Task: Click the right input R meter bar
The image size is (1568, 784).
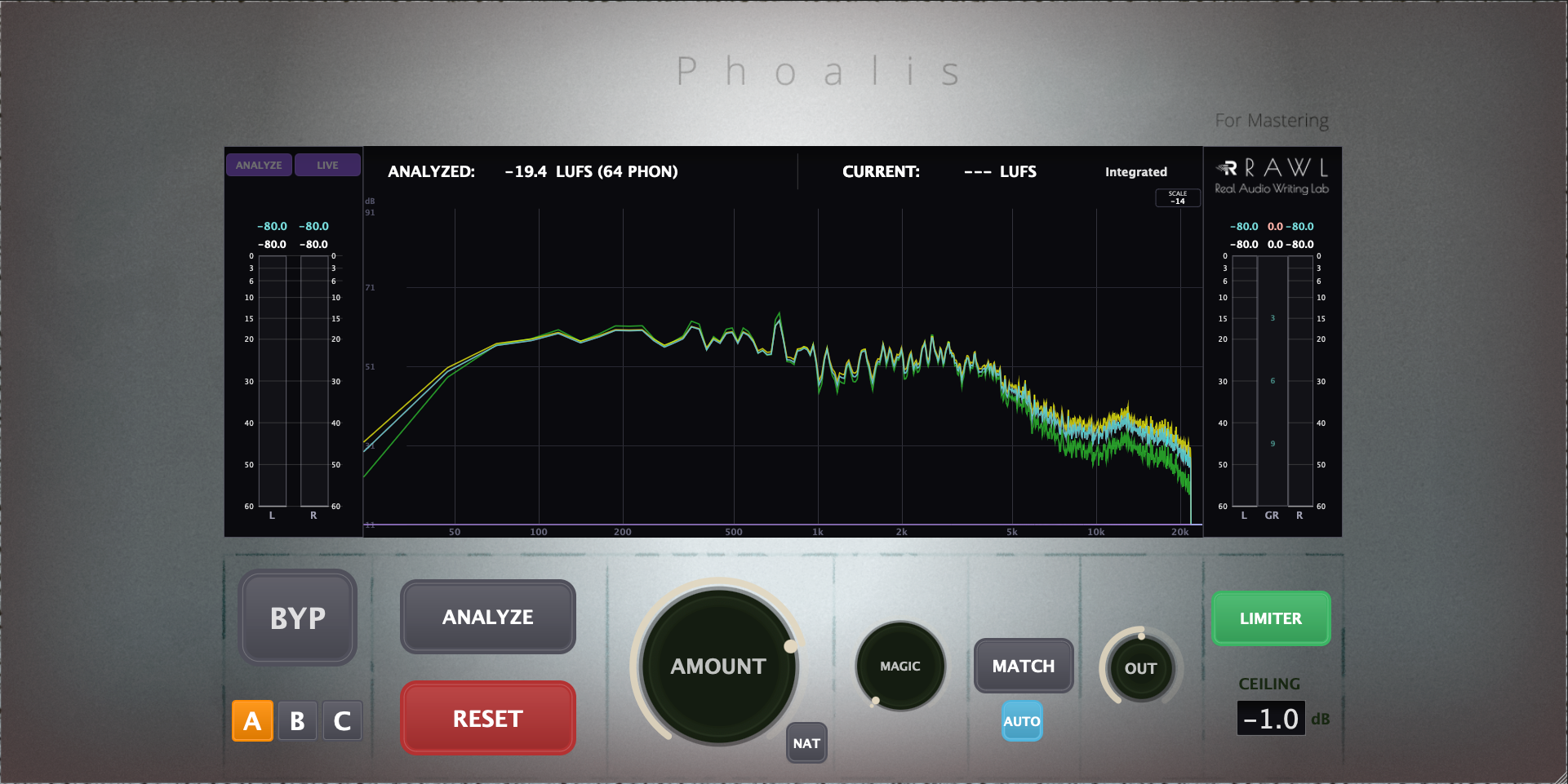Action: [x=314, y=381]
